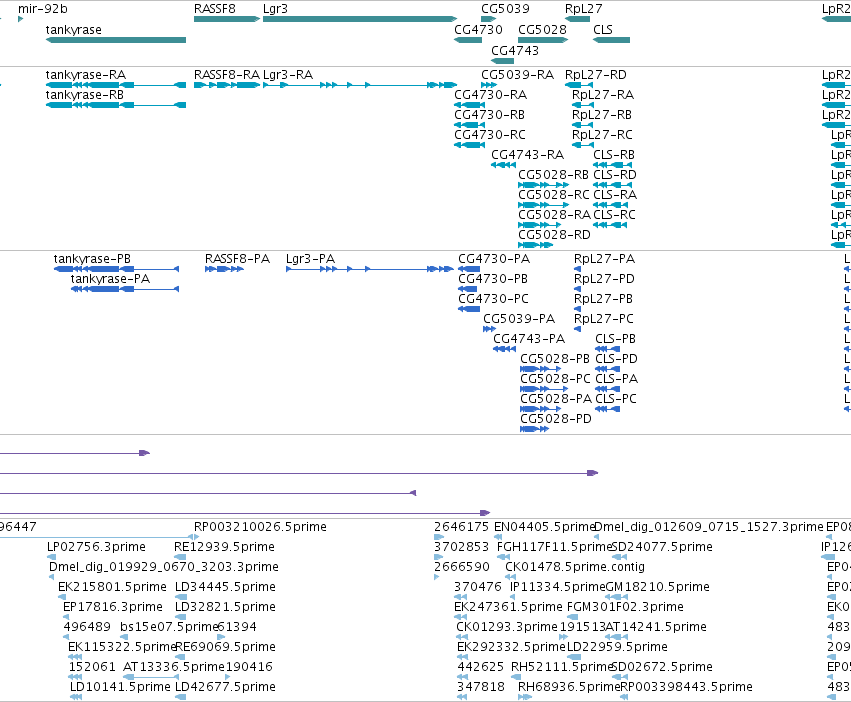The image size is (851, 702).
Task: Select the CLS gene label
Action: click(603, 29)
